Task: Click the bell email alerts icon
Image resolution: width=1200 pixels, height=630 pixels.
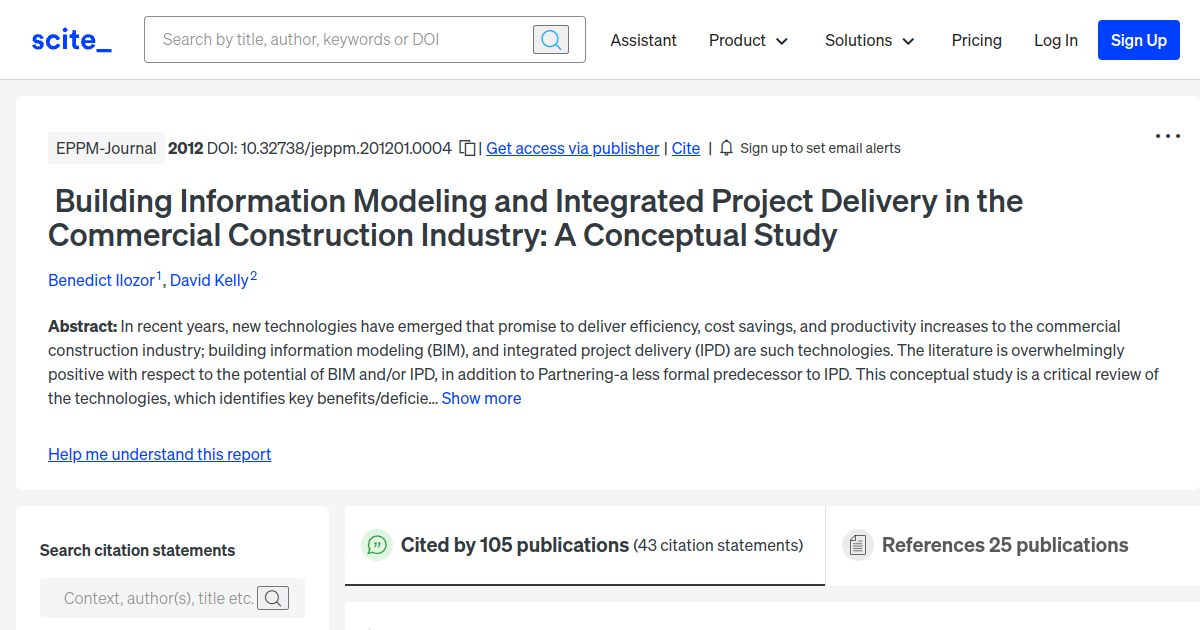Action: (x=727, y=148)
